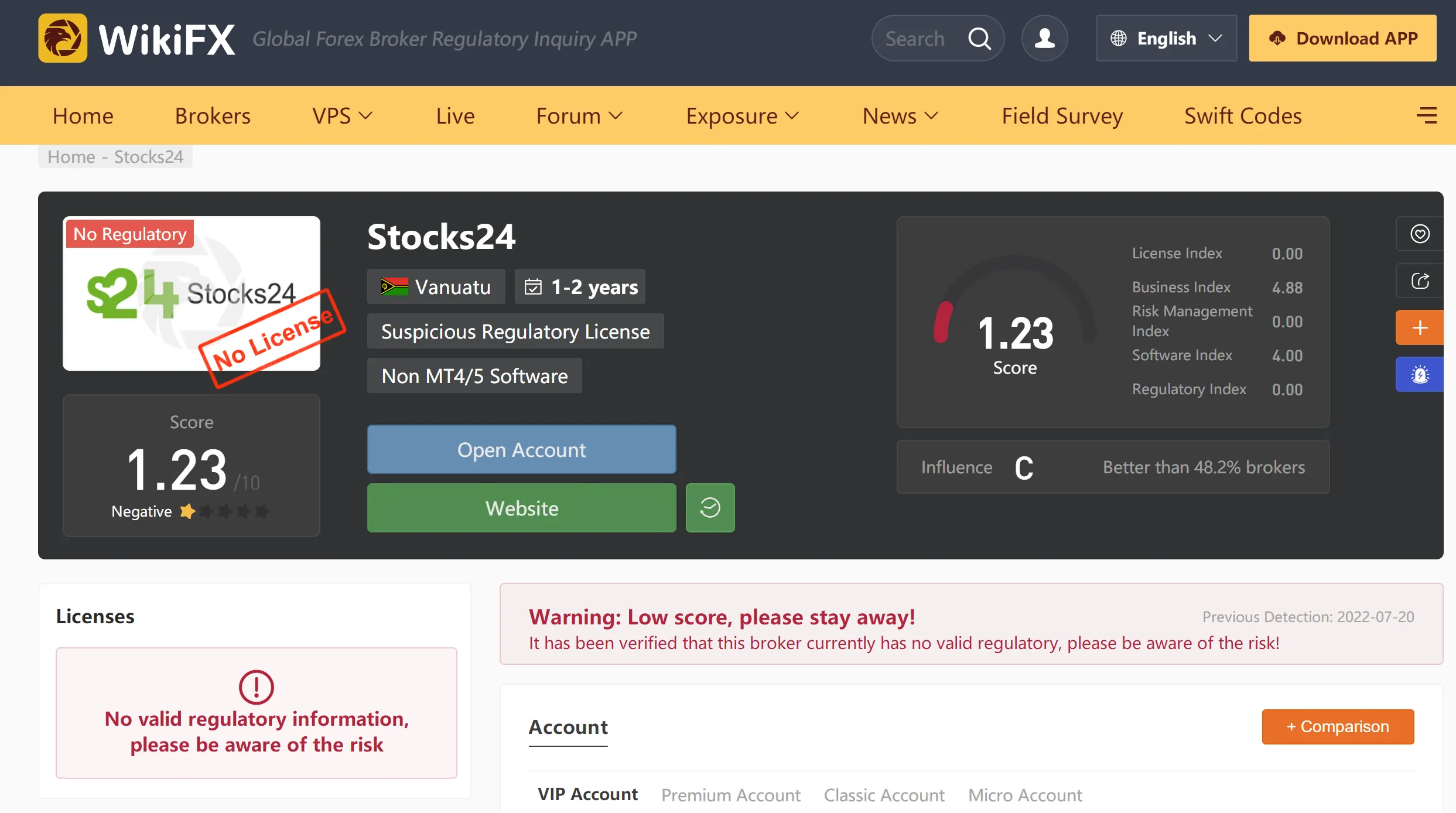The height and width of the screenshot is (813, 1456).
Task: Click the Stocks24 broker logo
Action: point(192,293)
